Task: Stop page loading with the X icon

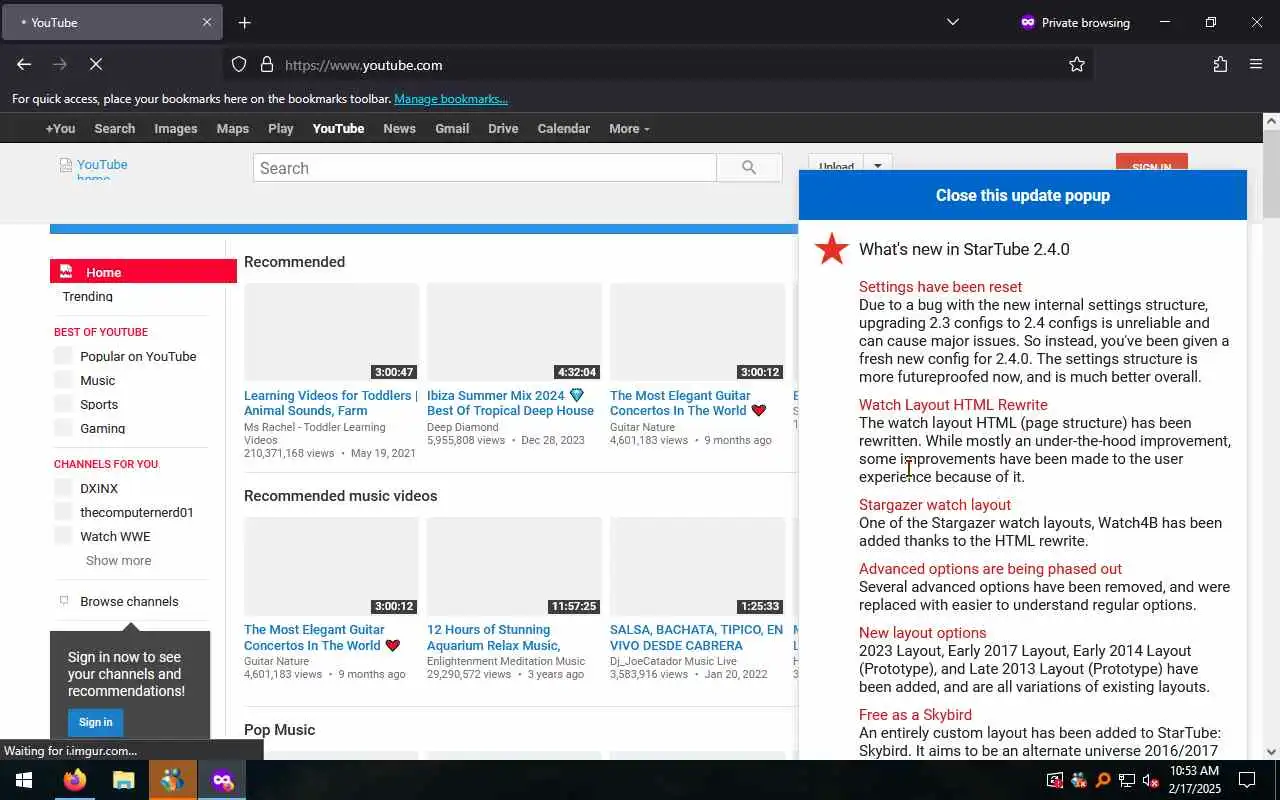Action: point(96,64)
